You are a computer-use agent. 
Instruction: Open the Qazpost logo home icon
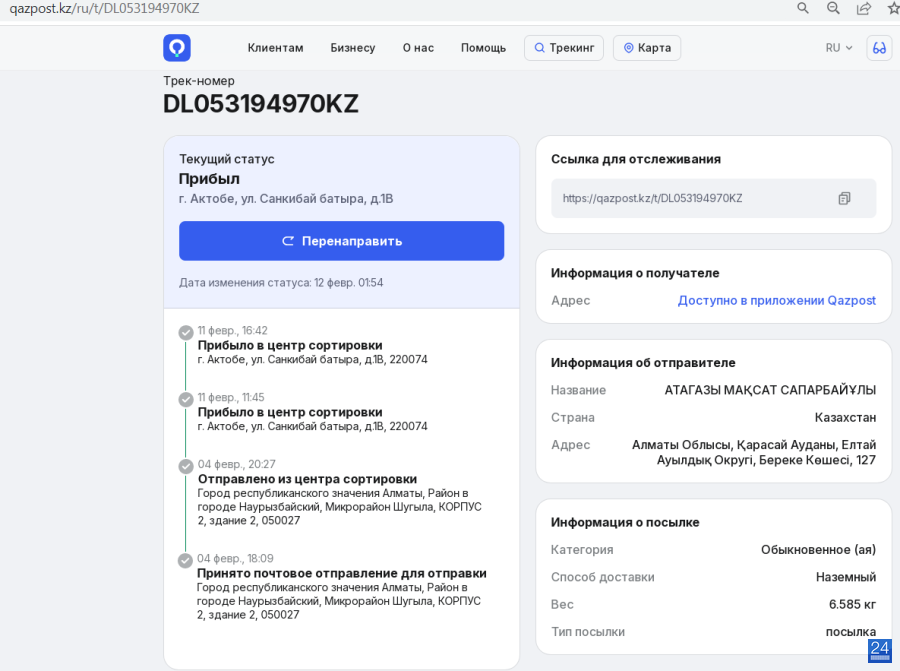177,48
